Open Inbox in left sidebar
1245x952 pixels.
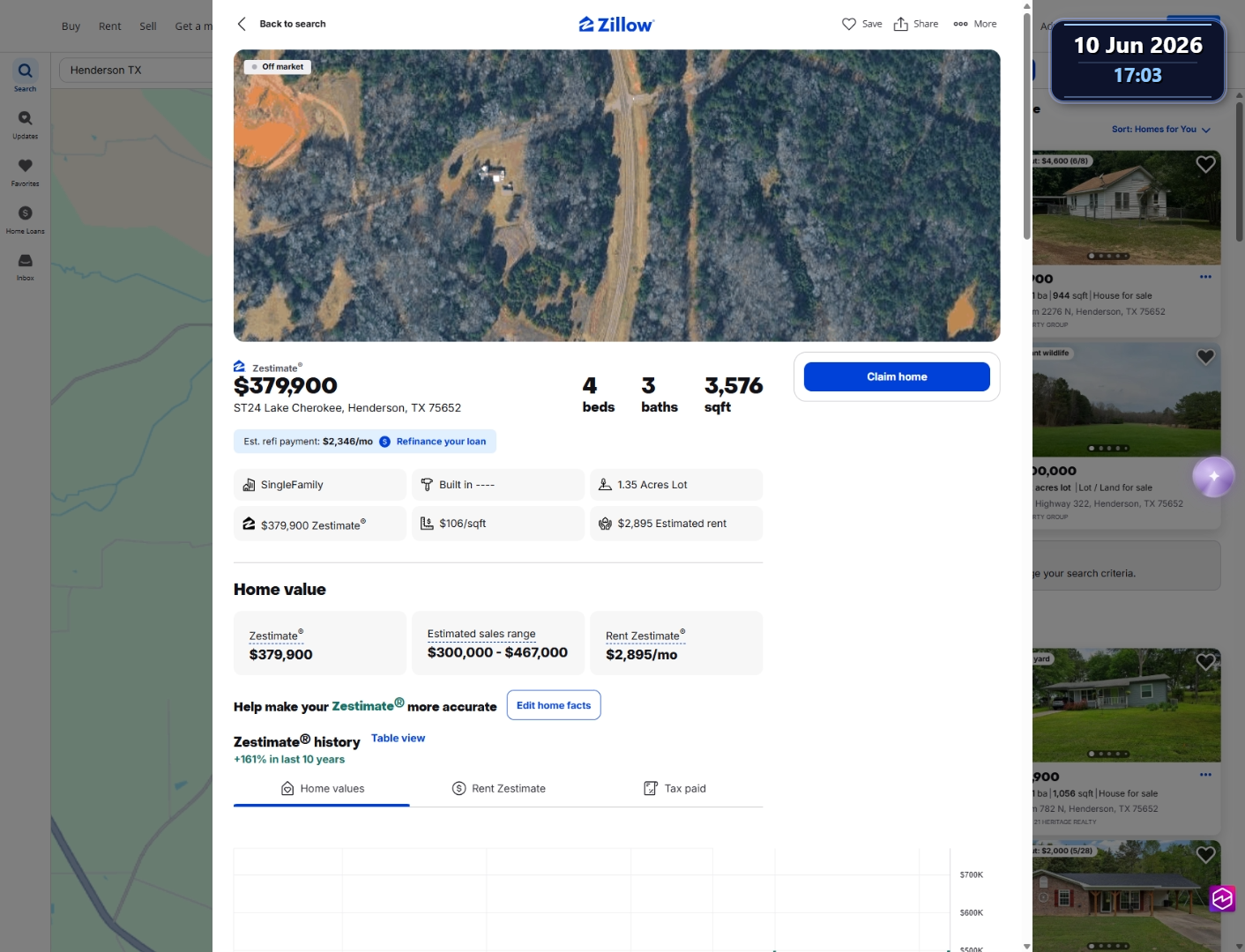click(26, 267)
